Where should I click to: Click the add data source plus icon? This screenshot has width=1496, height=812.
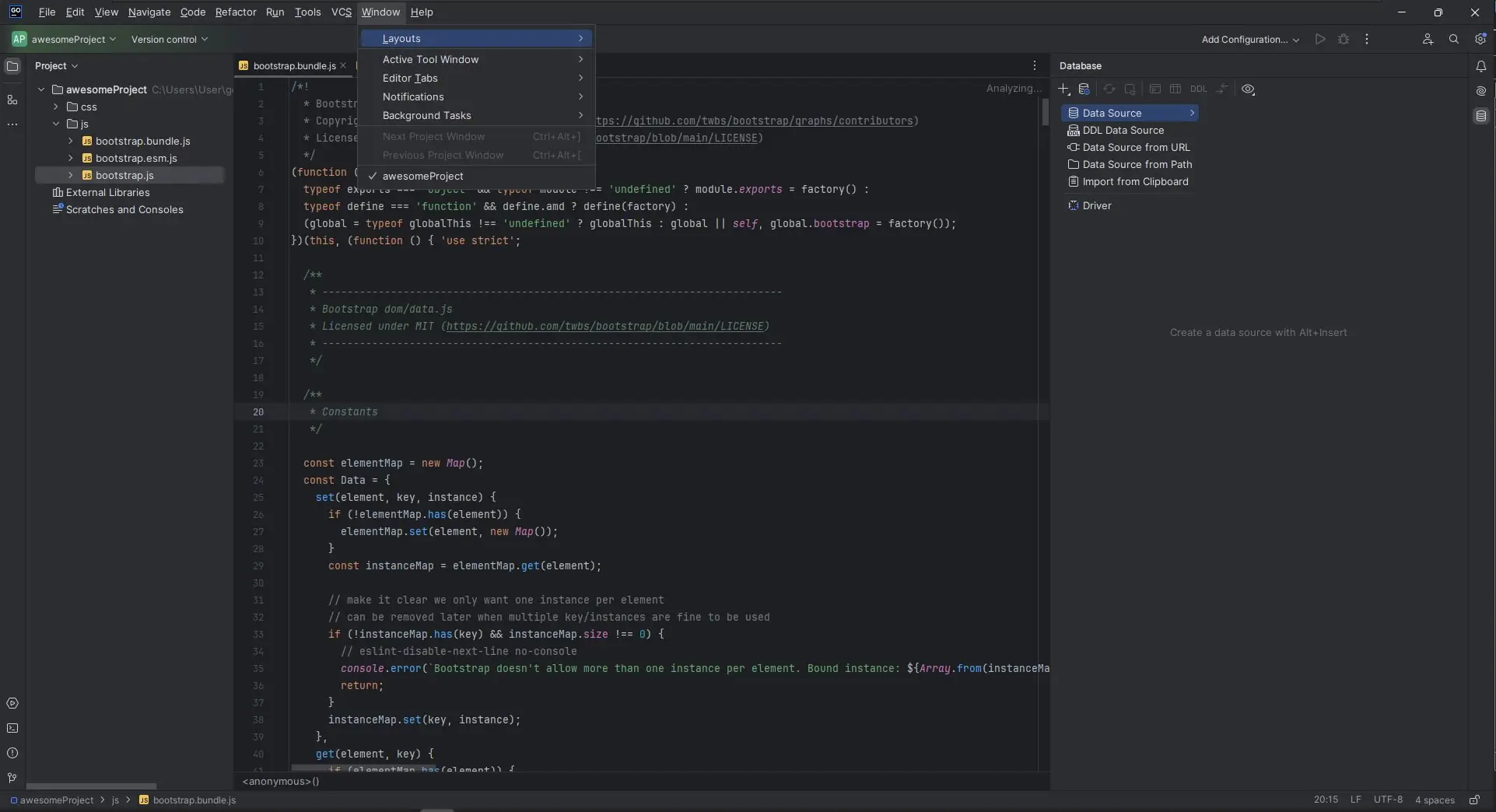[1063, 89]
